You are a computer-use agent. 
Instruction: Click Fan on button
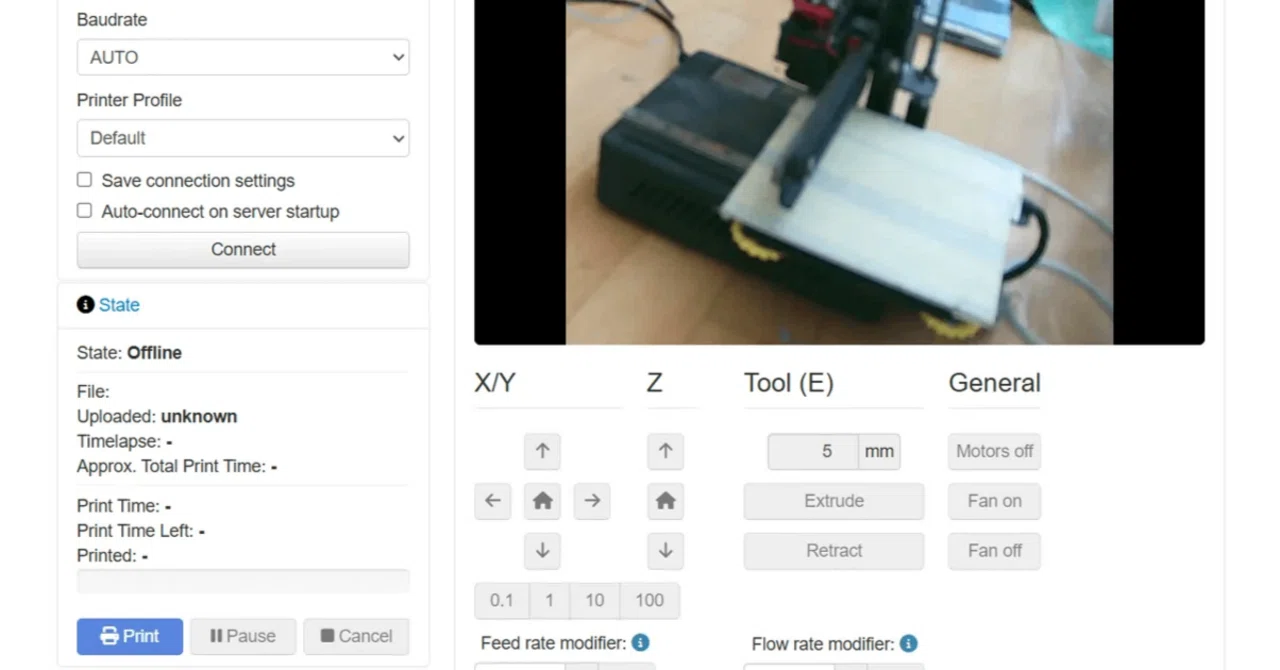pos(994,501)
